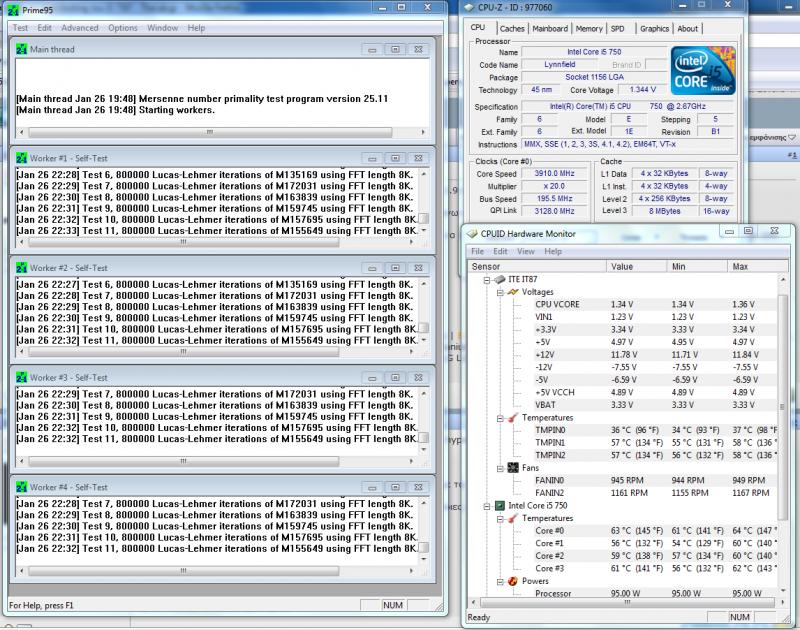800x630 pixels.
Task: Click the Worker #1 Self-Test window icon
Action: 21,158
